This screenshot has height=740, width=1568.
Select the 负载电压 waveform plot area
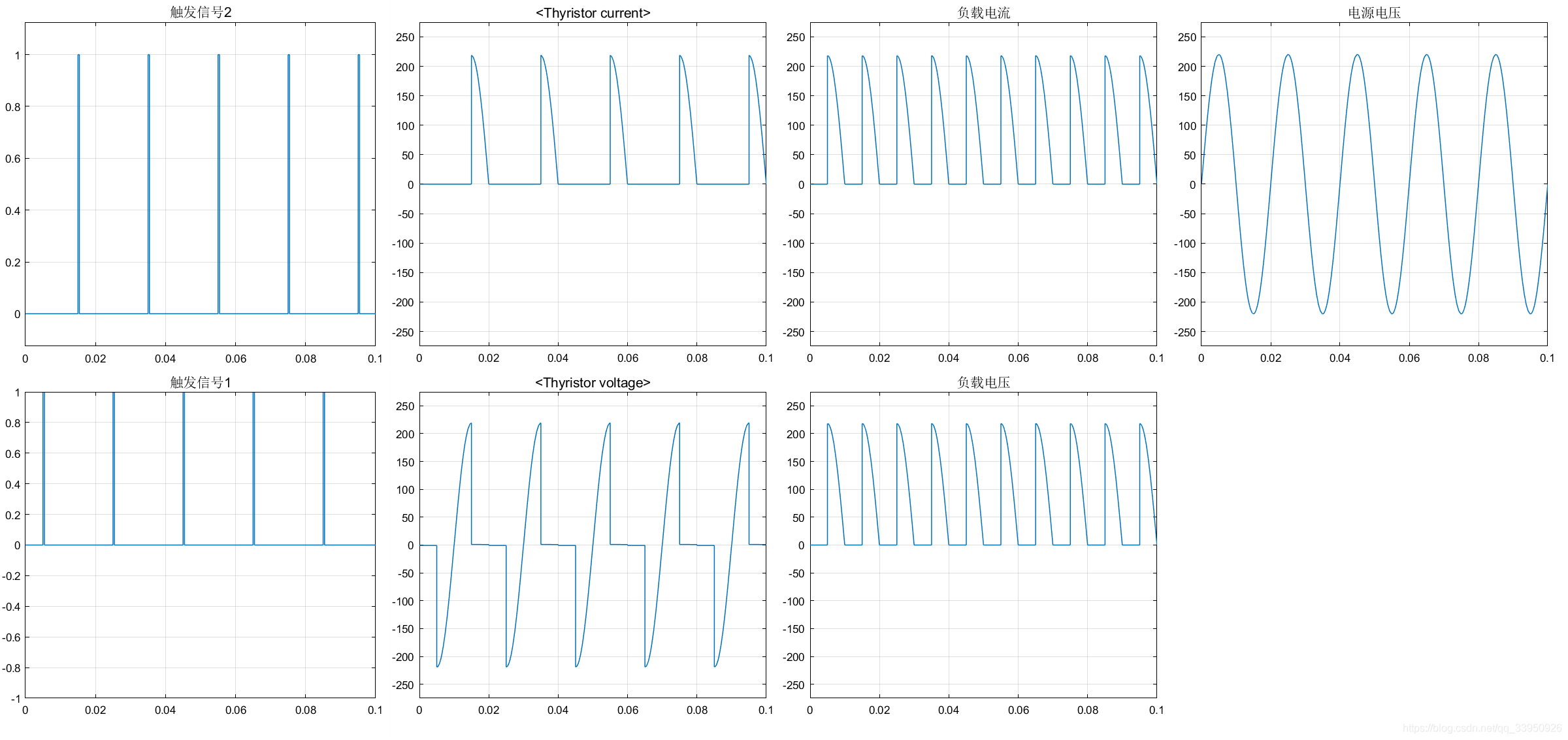[983, 545]
